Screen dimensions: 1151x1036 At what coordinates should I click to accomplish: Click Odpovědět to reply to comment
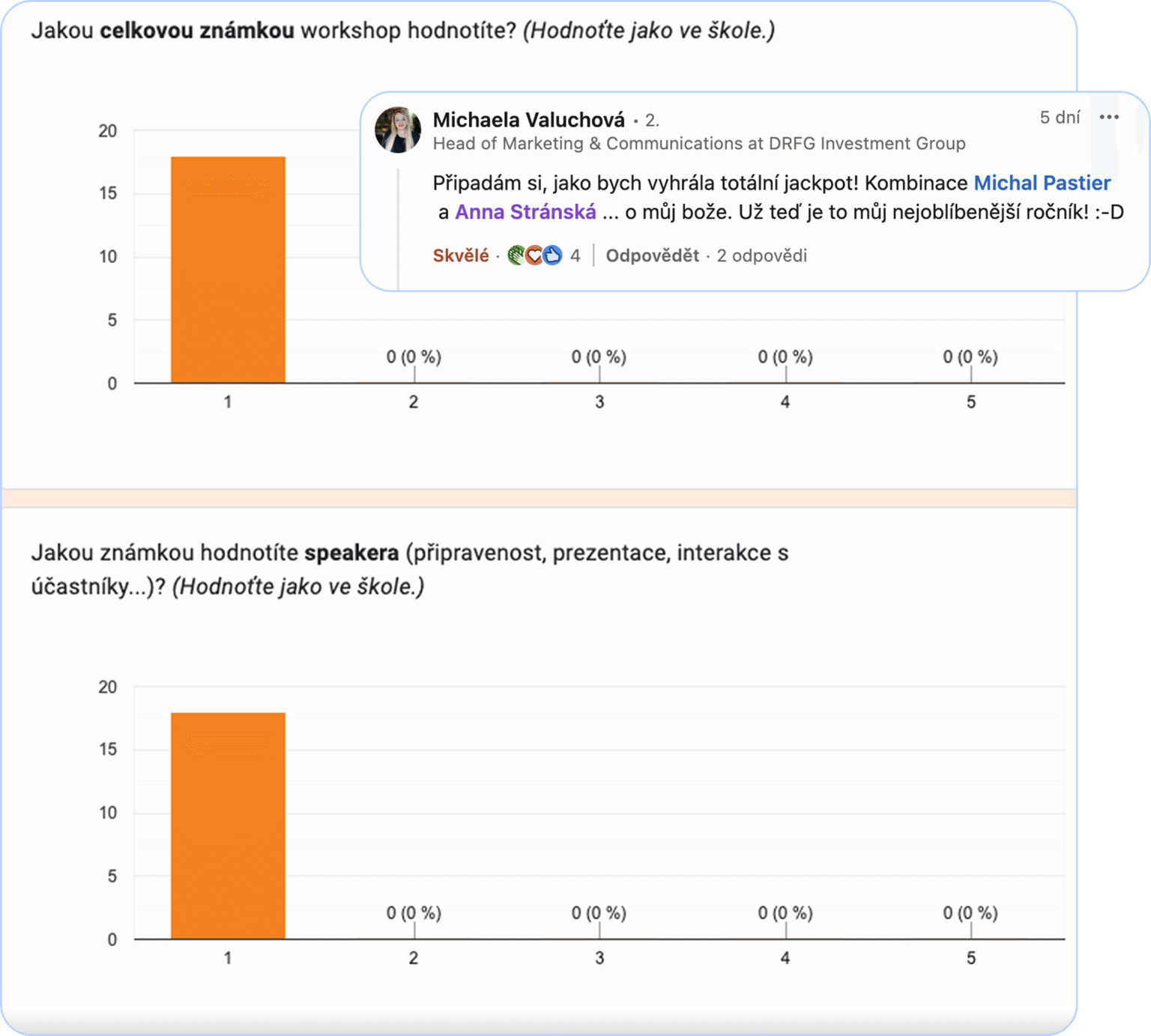[x=652, y=255]
